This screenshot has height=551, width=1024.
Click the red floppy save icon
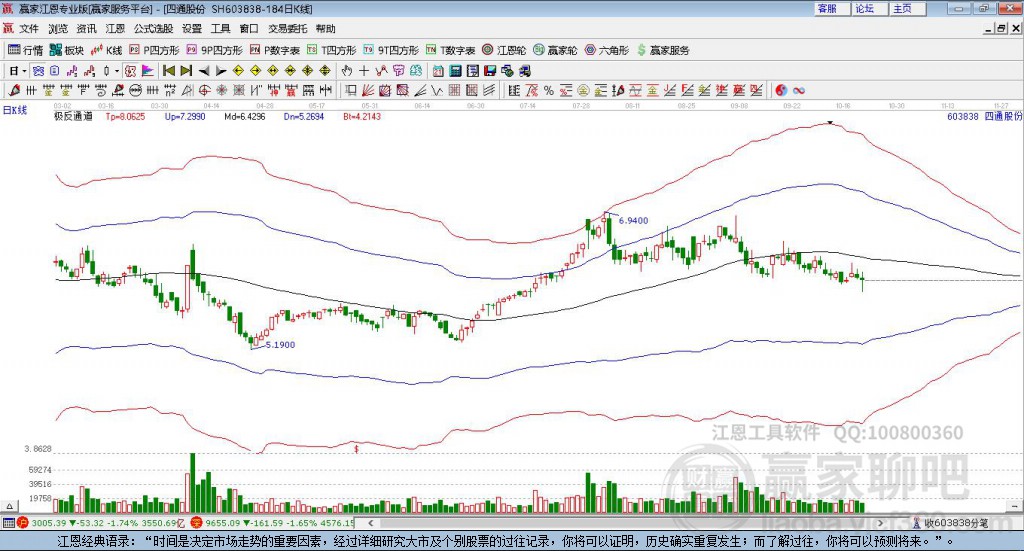(x=490, y=71)
